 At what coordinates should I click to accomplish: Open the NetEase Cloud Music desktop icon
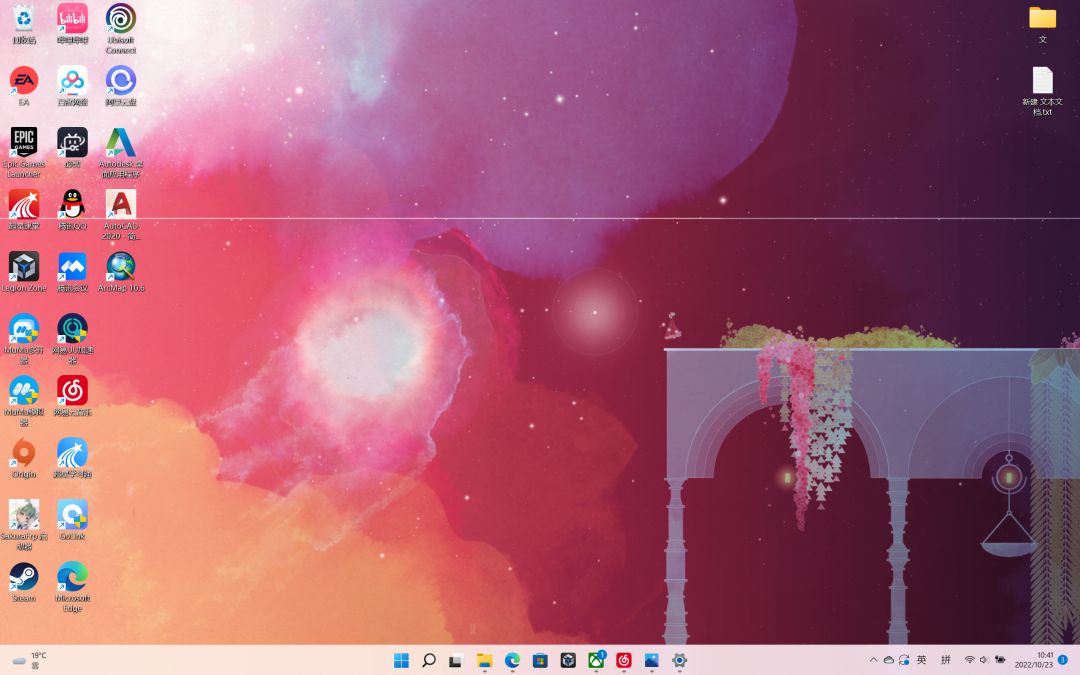pyautogui.click(x=72, y=395)
